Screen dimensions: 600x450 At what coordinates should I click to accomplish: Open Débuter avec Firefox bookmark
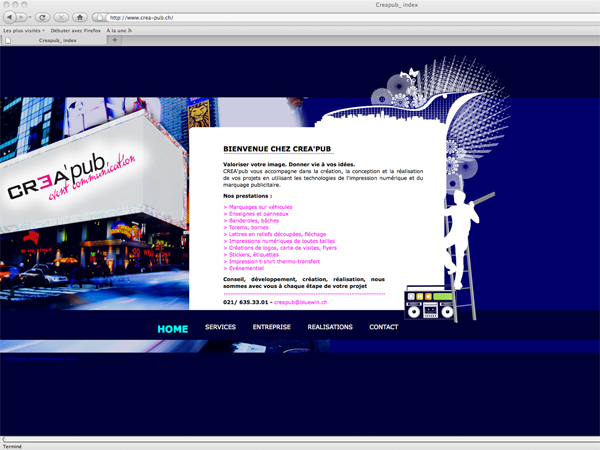(75, 31)
